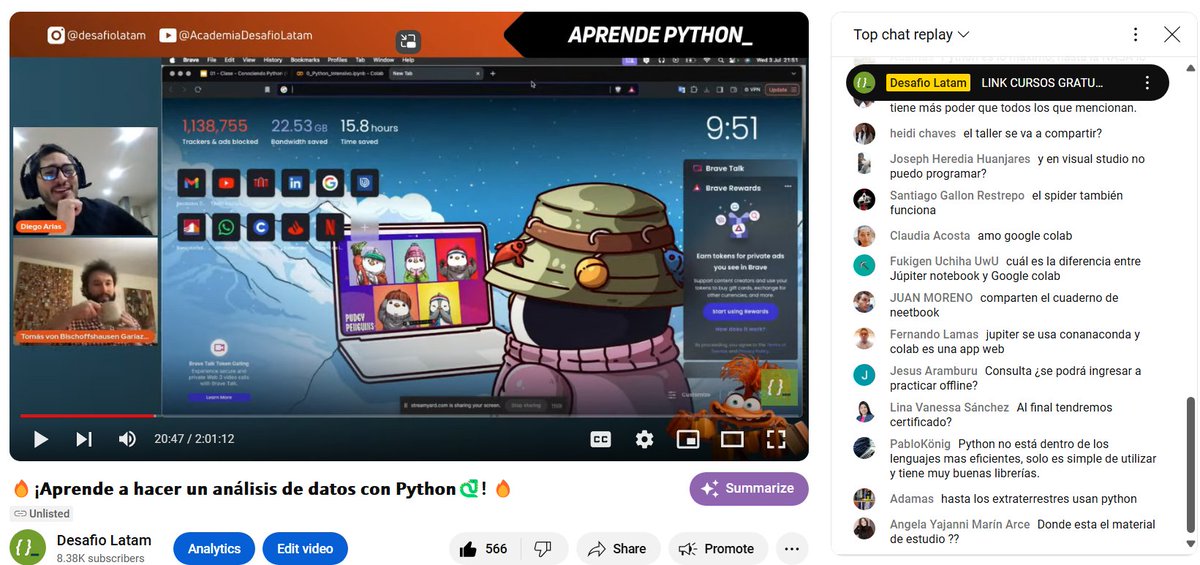Open channel Analytics
Screen dimensions: 1200x565
click(214, 549)
